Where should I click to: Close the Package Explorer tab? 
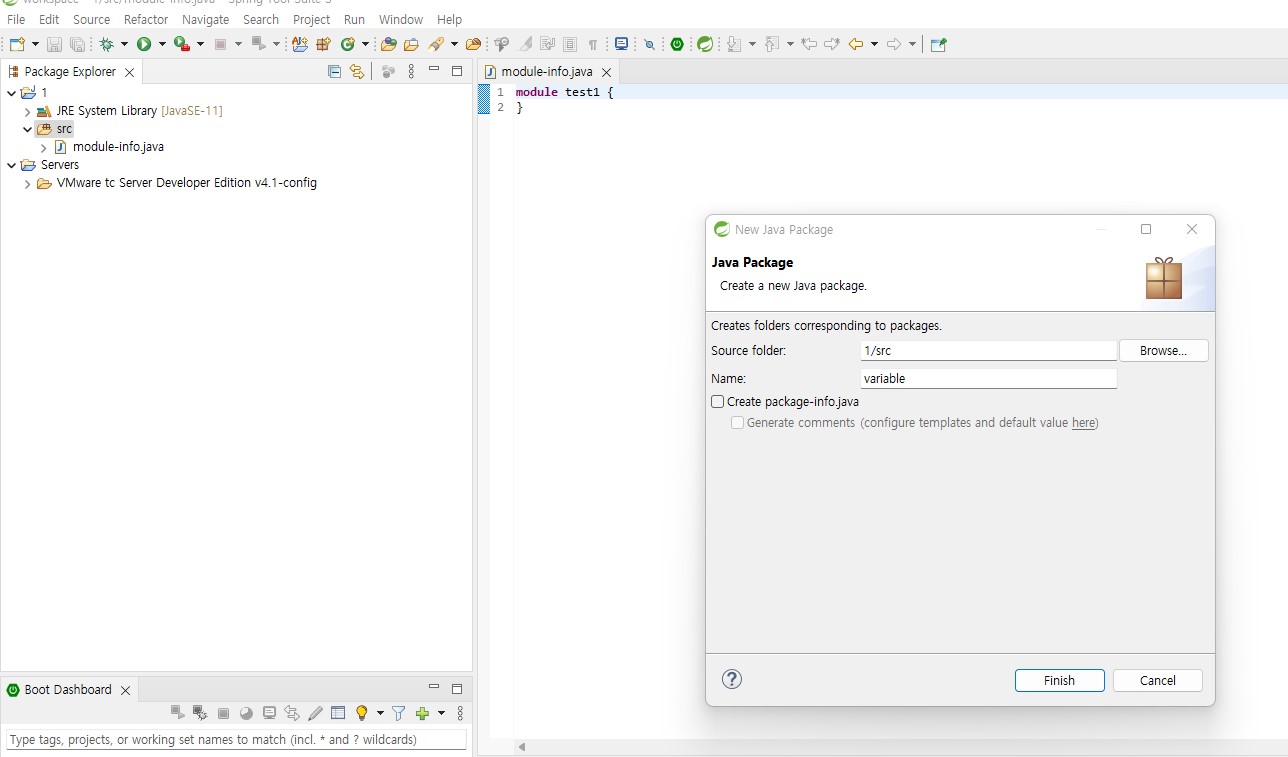(x=129, y=72)
